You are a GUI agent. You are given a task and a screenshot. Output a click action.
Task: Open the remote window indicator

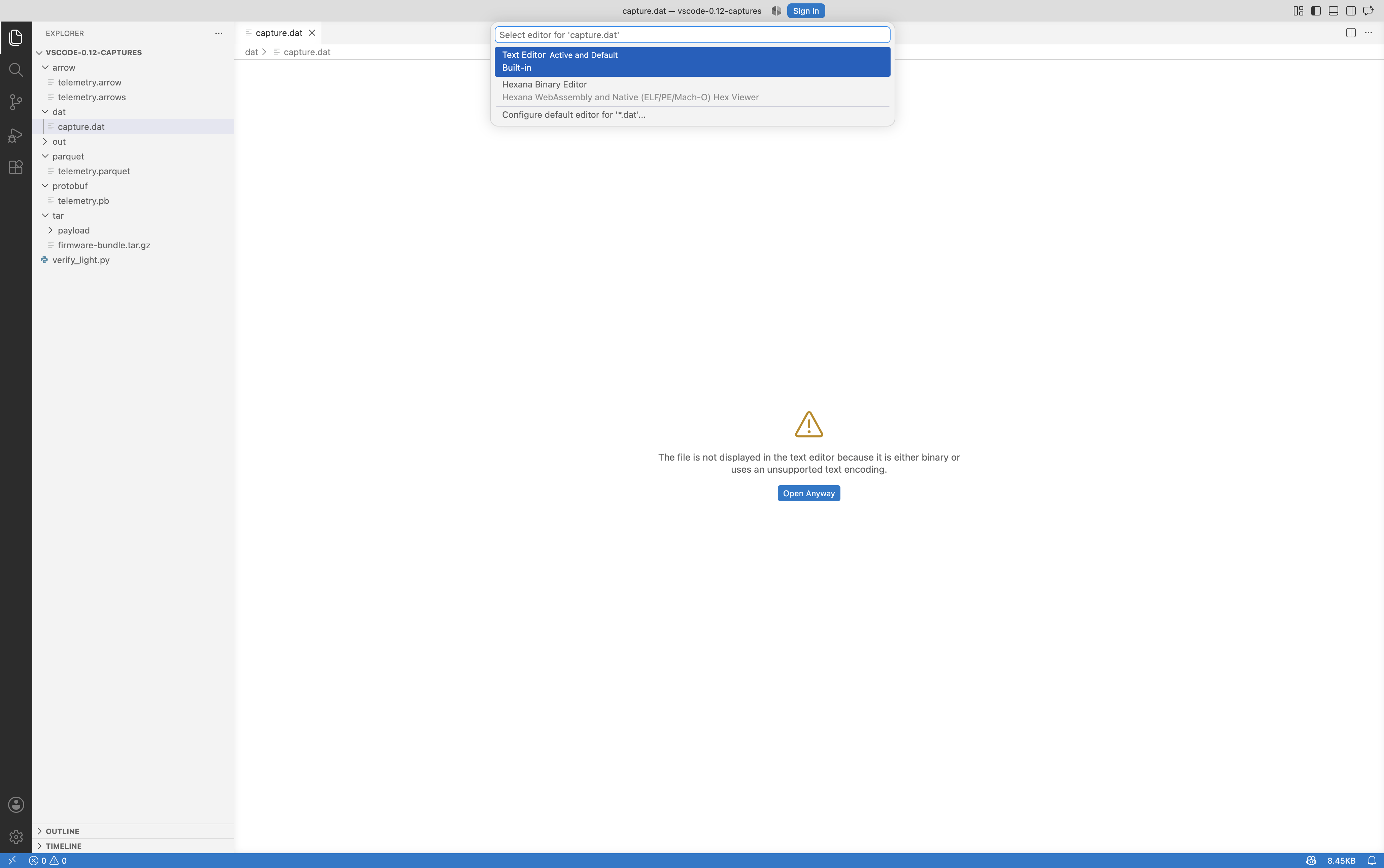click(11, 861)
